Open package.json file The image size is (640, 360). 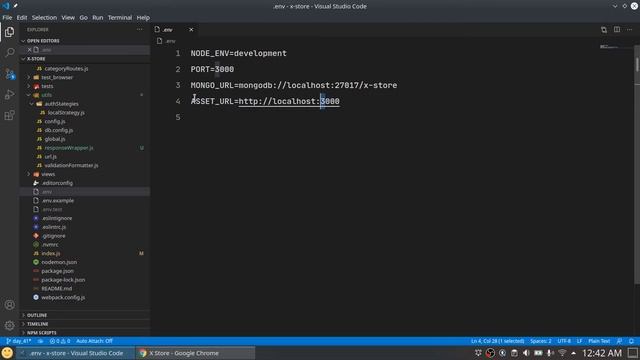click(x=58, y=271)
